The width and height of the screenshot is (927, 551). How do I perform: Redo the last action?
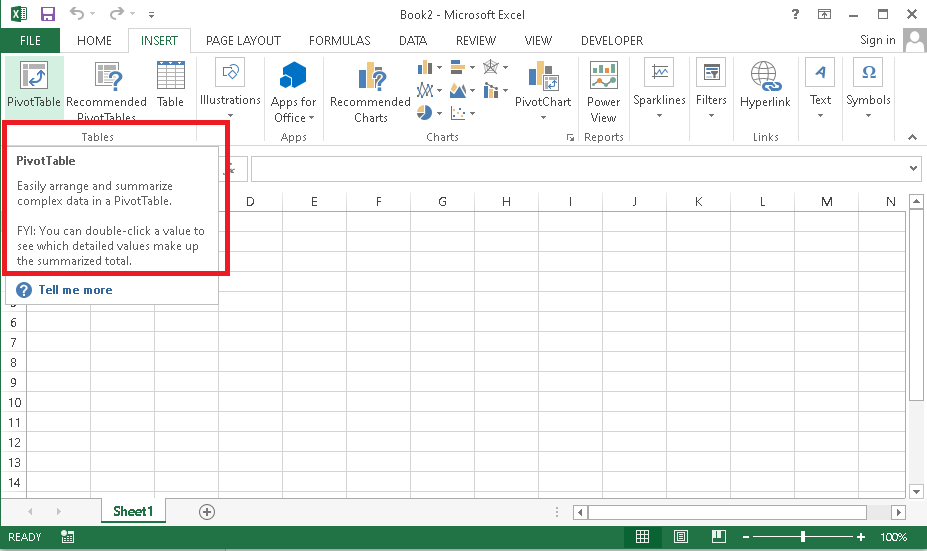[x=116, y=13]
